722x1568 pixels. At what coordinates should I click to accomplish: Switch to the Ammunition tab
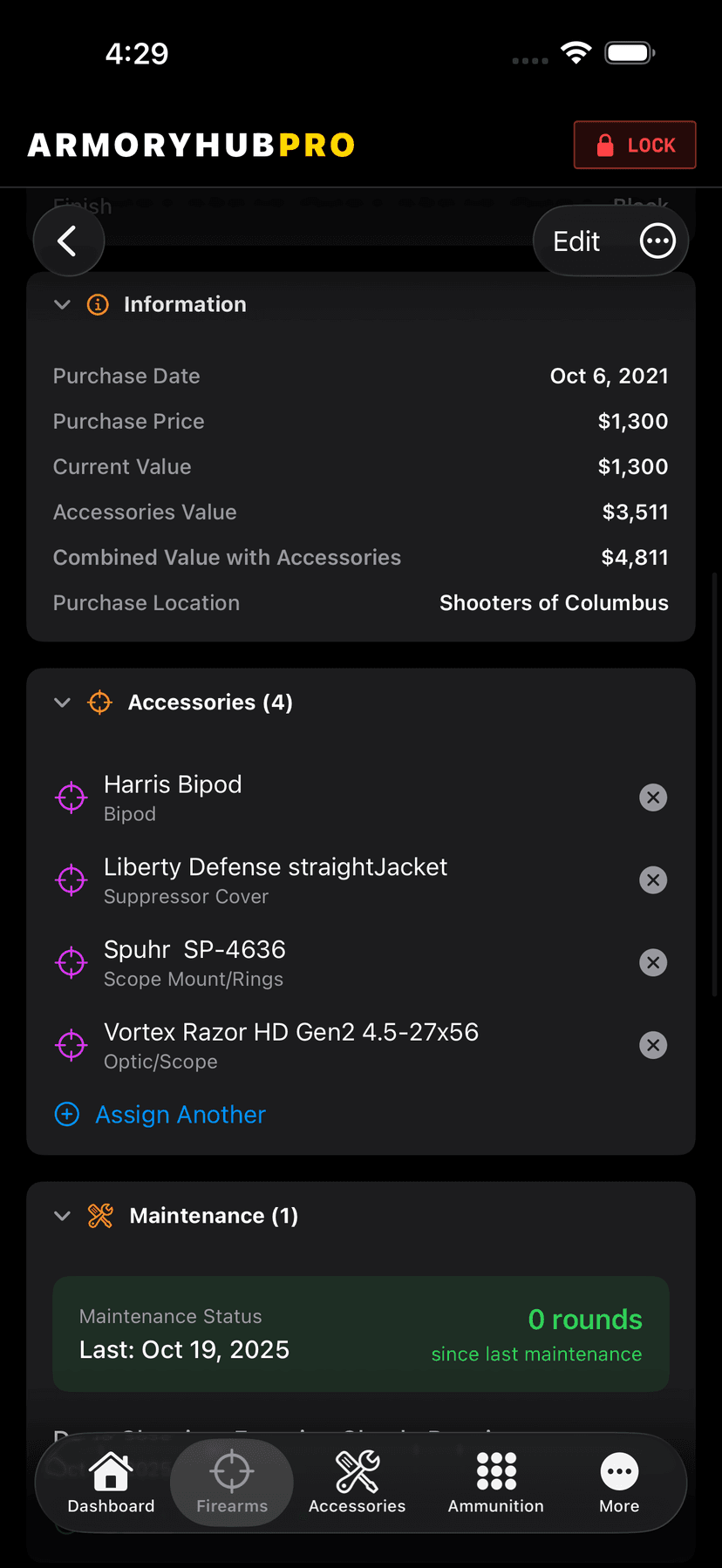[495, 1483]
